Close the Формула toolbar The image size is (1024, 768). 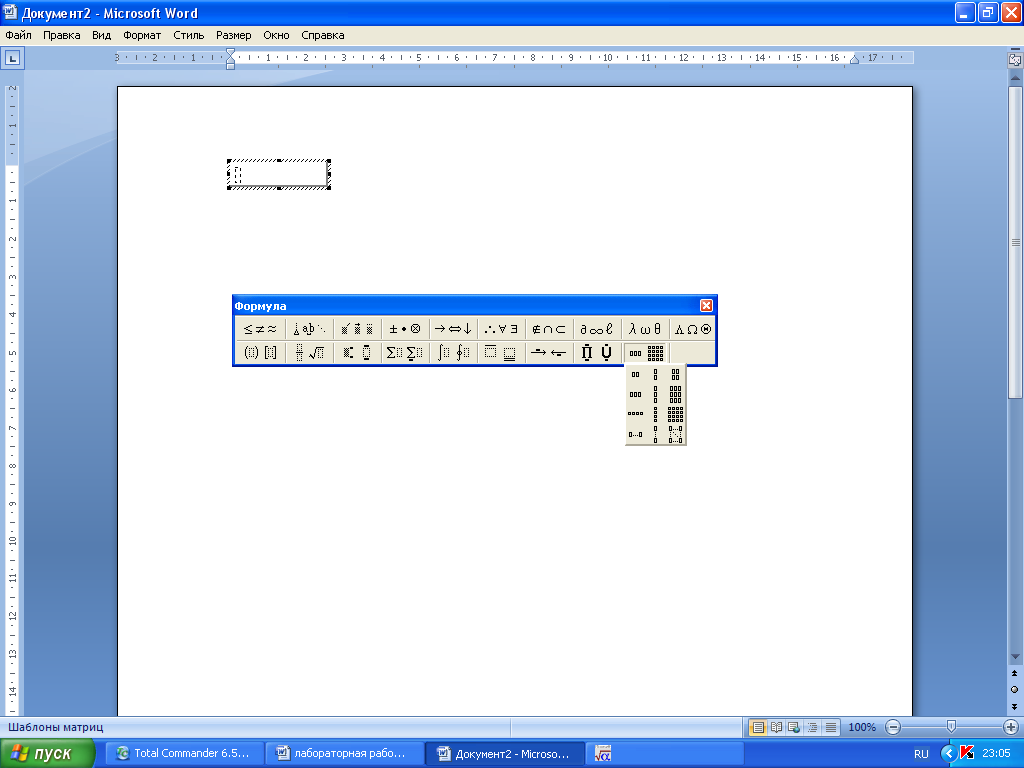pos(706,306)
